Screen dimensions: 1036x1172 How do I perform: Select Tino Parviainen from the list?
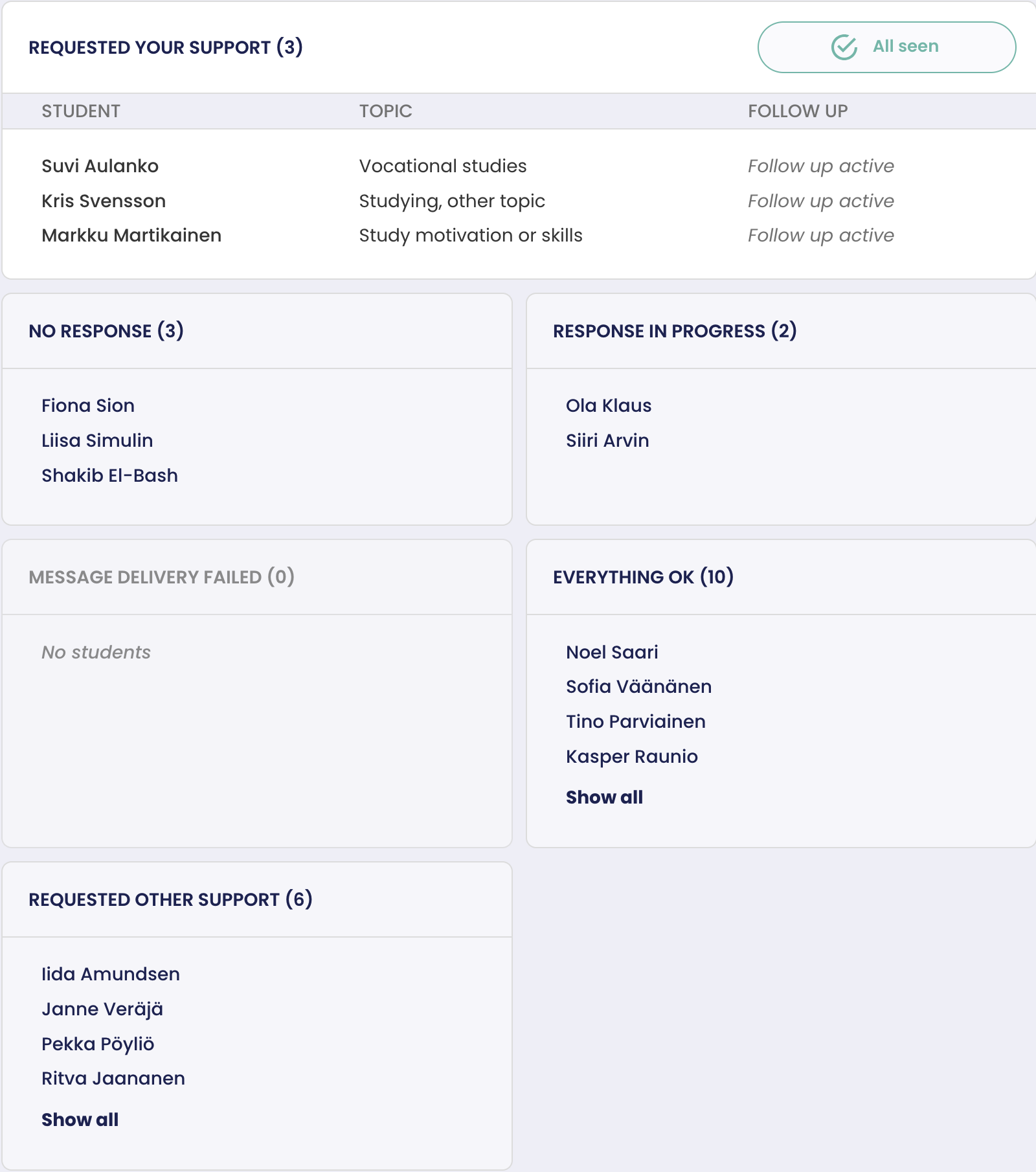coord(635,722)
